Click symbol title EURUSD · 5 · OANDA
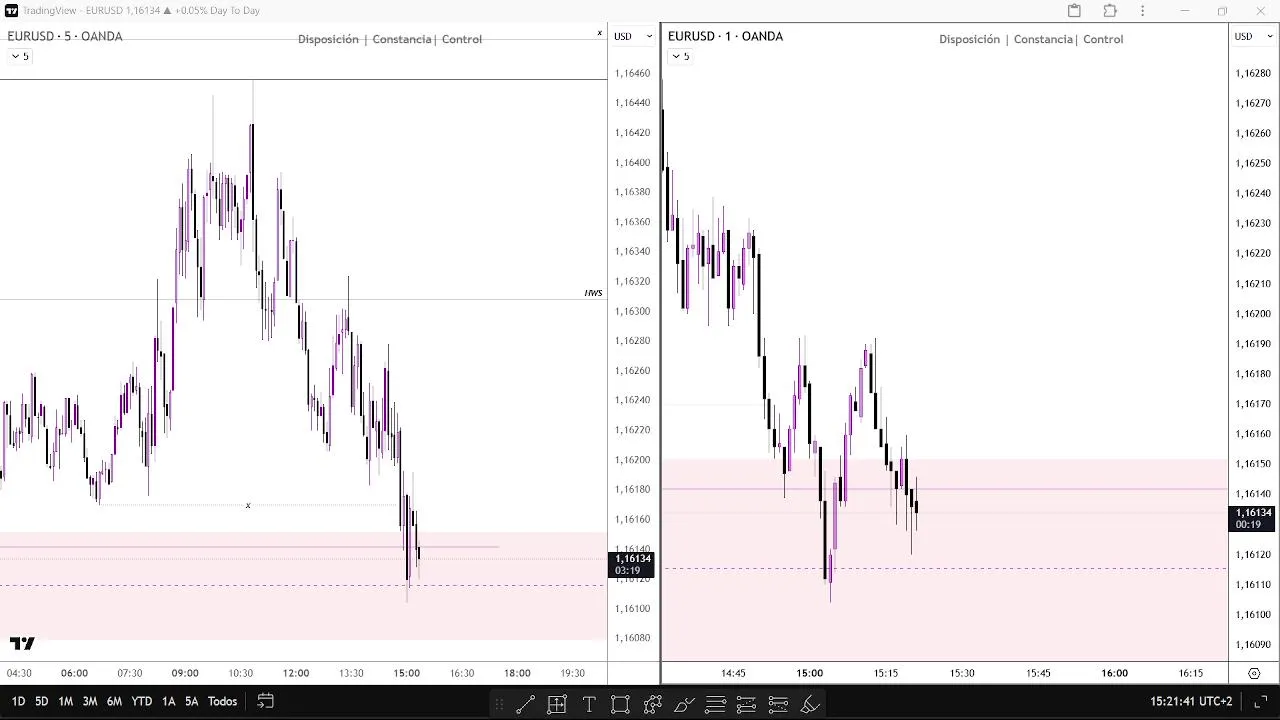1280x720 pixels. click(x=65, y=36)
